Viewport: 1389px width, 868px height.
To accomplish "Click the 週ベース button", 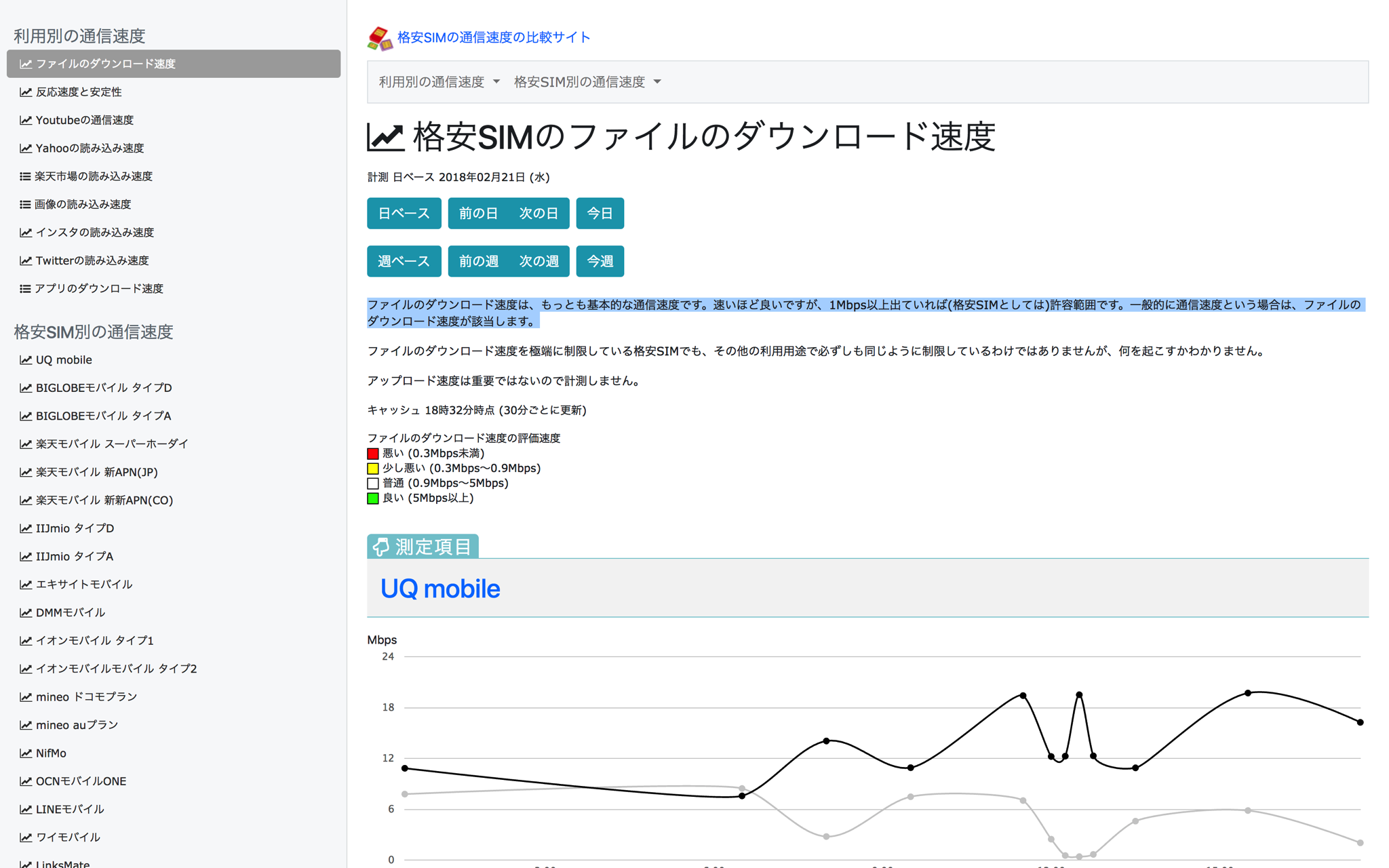I will (x=404, y=261).
